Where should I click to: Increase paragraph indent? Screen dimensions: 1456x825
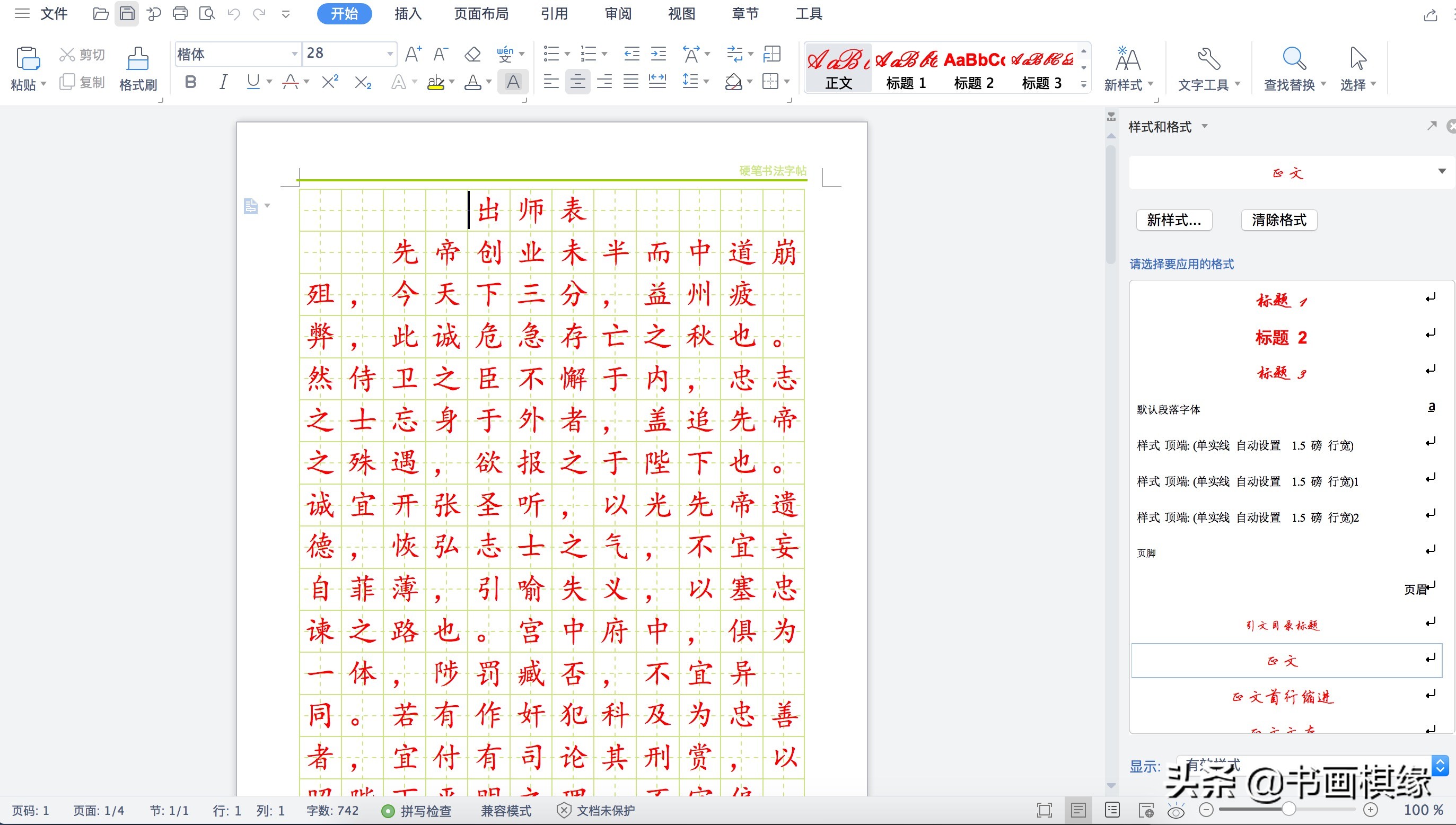point(658,54)
